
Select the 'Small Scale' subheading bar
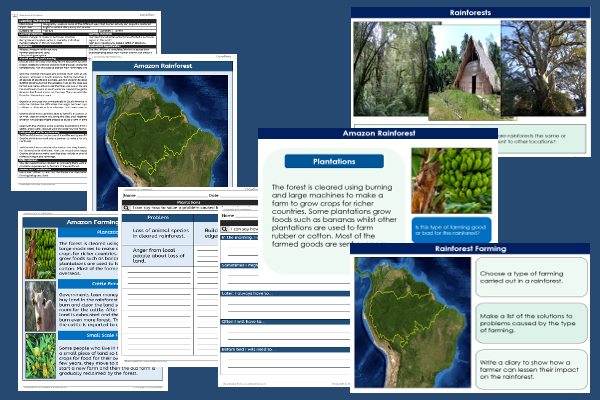click(x=88, y=335)
